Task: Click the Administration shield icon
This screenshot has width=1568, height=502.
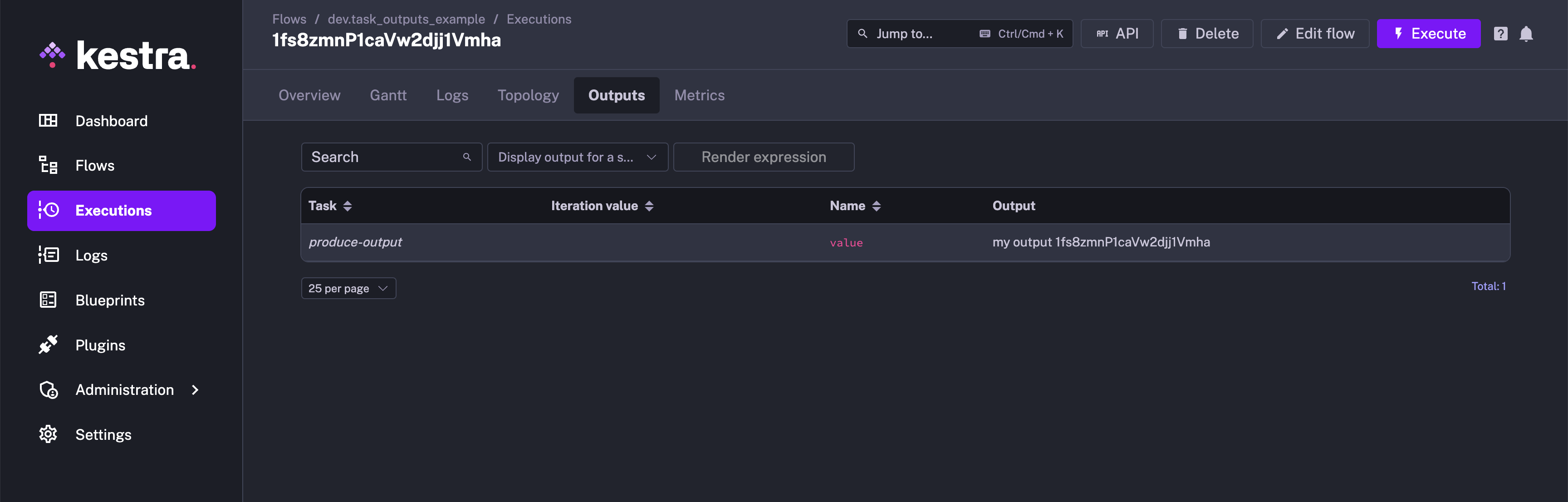Action: [48, 390]
